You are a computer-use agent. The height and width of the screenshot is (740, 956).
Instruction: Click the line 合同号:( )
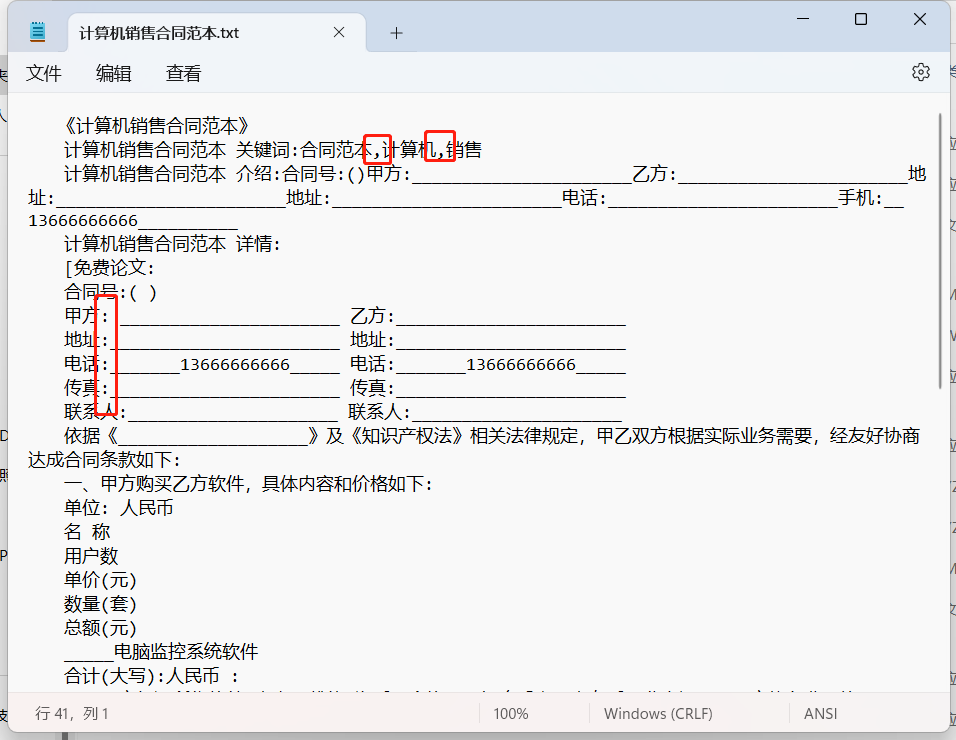(x=110, y=292)
